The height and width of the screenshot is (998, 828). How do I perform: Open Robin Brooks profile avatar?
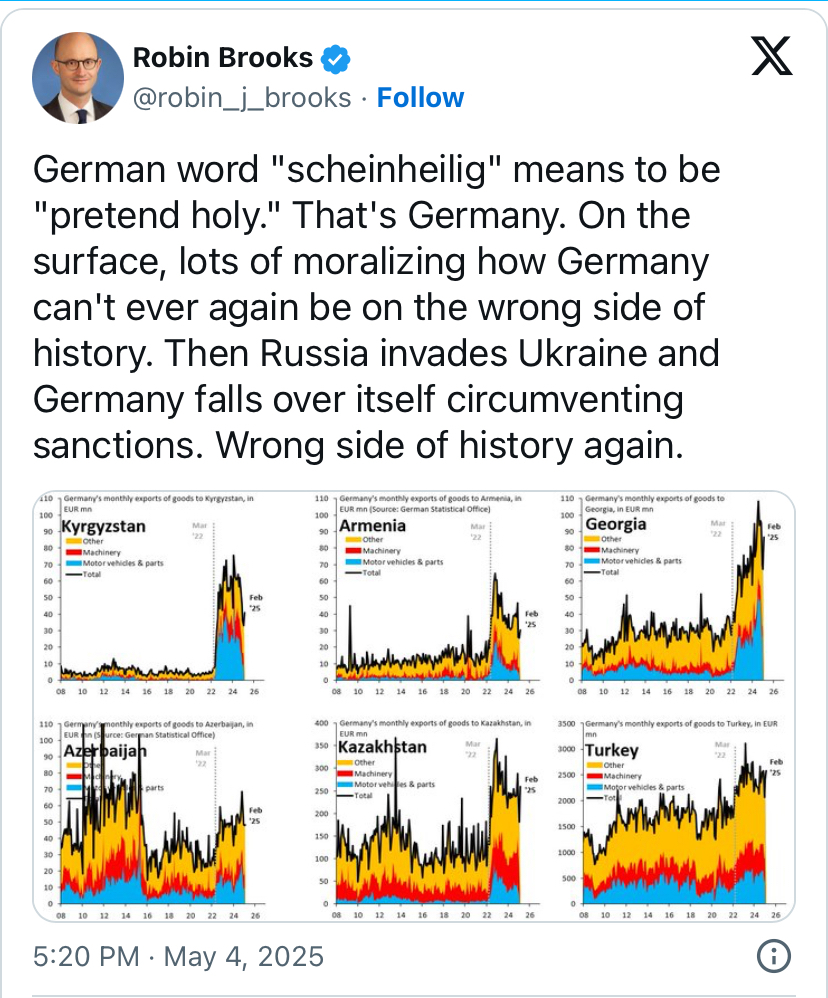coord(78,77)
